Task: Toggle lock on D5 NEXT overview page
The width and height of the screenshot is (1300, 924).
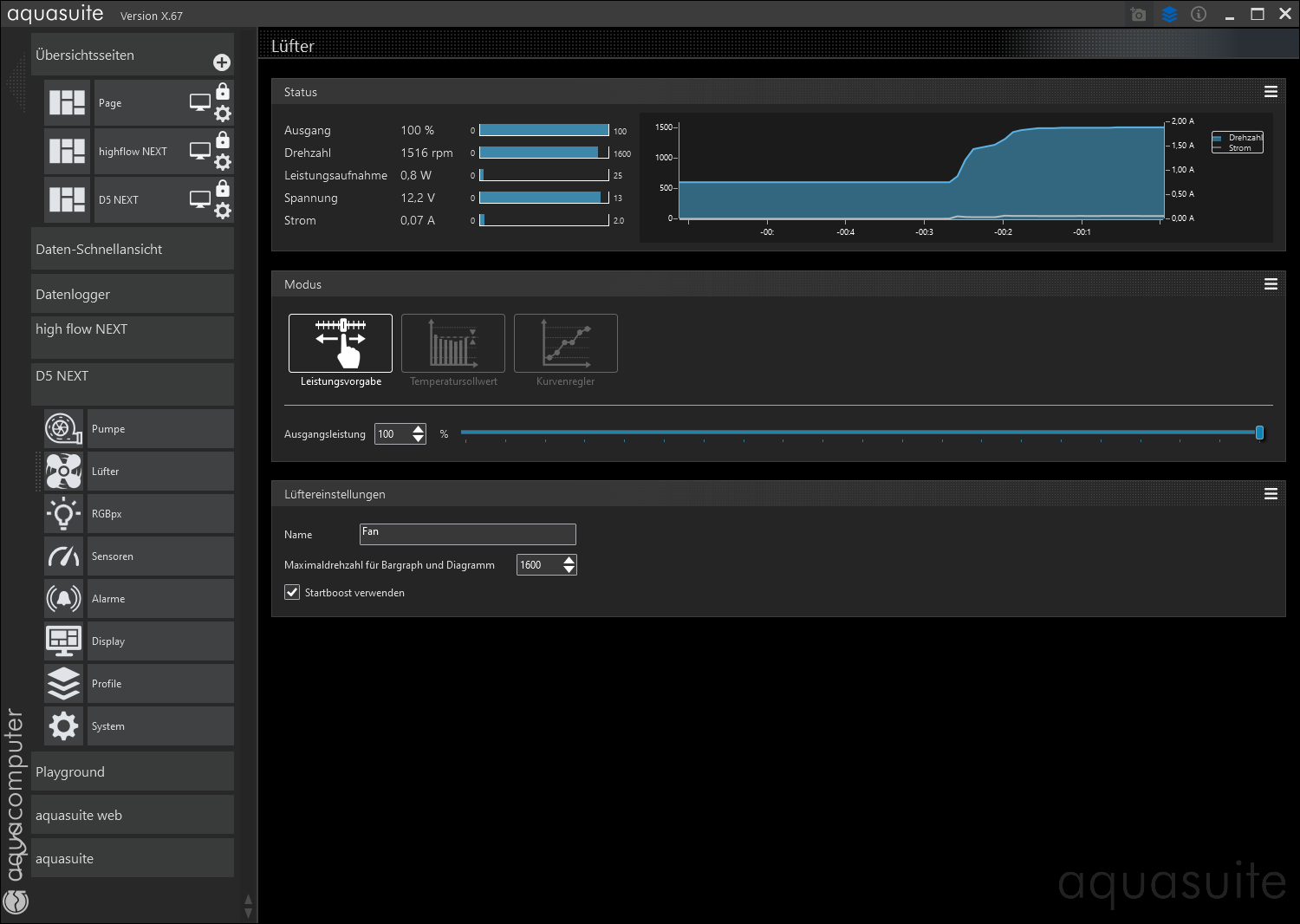Action: (223, 188)
